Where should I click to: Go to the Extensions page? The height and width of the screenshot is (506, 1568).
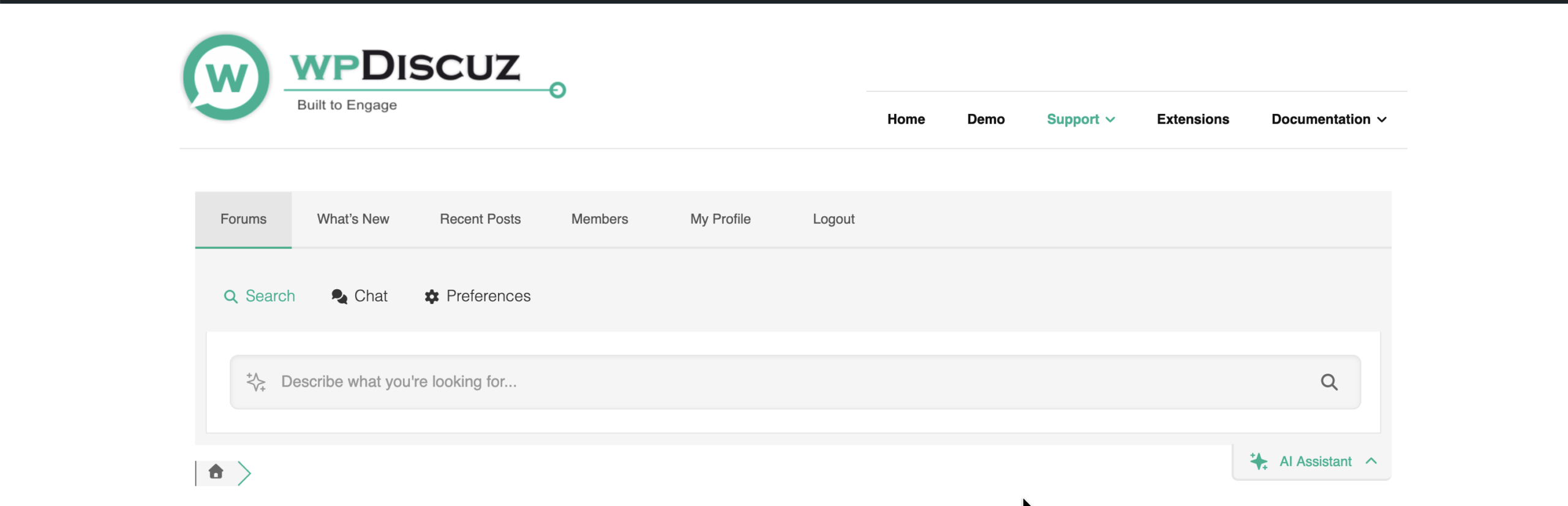click(1193, 119)
